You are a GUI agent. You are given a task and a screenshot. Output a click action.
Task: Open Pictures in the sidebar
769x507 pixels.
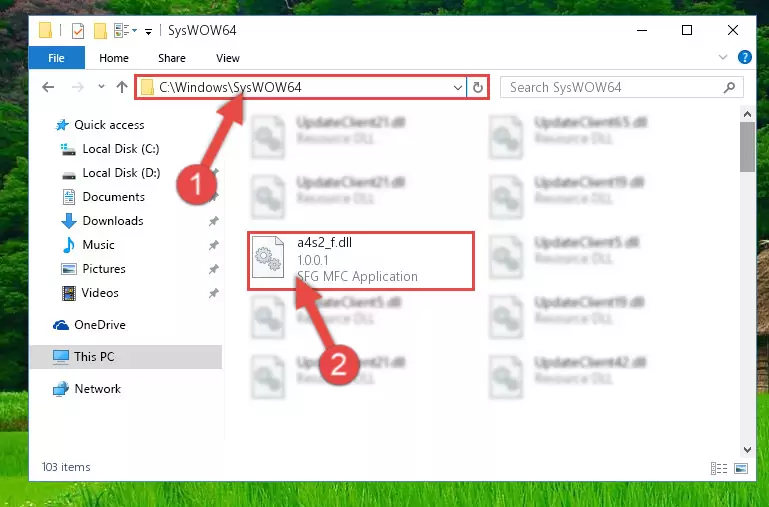pos(104,269)
